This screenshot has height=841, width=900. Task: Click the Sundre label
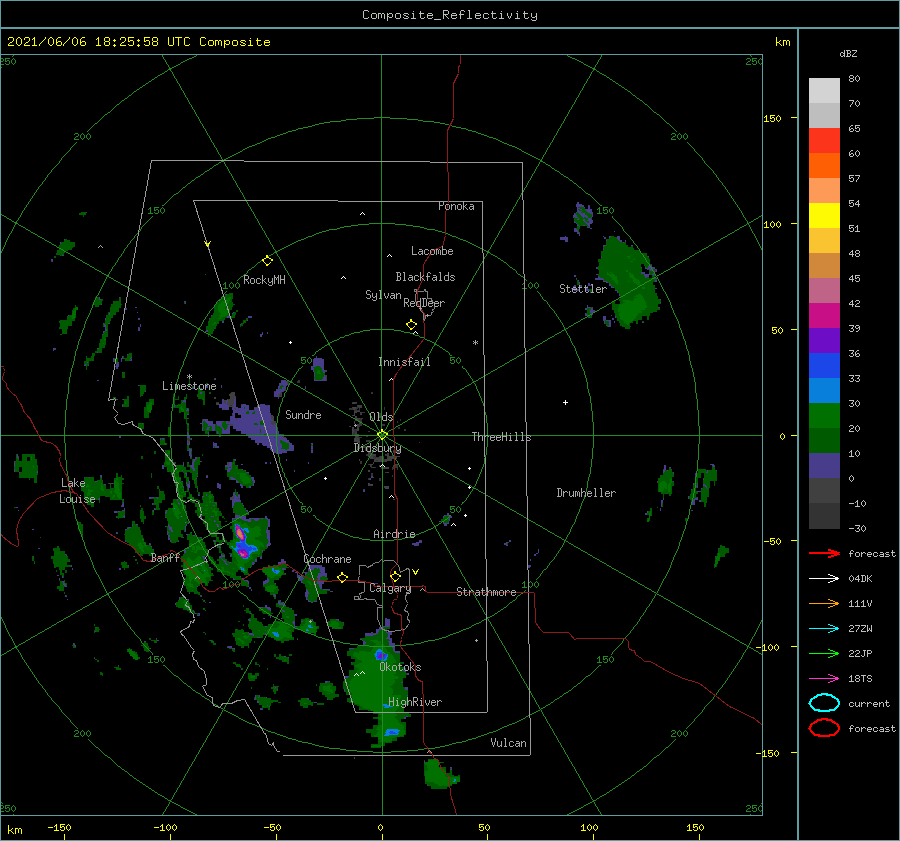click(x=303, y=415)
